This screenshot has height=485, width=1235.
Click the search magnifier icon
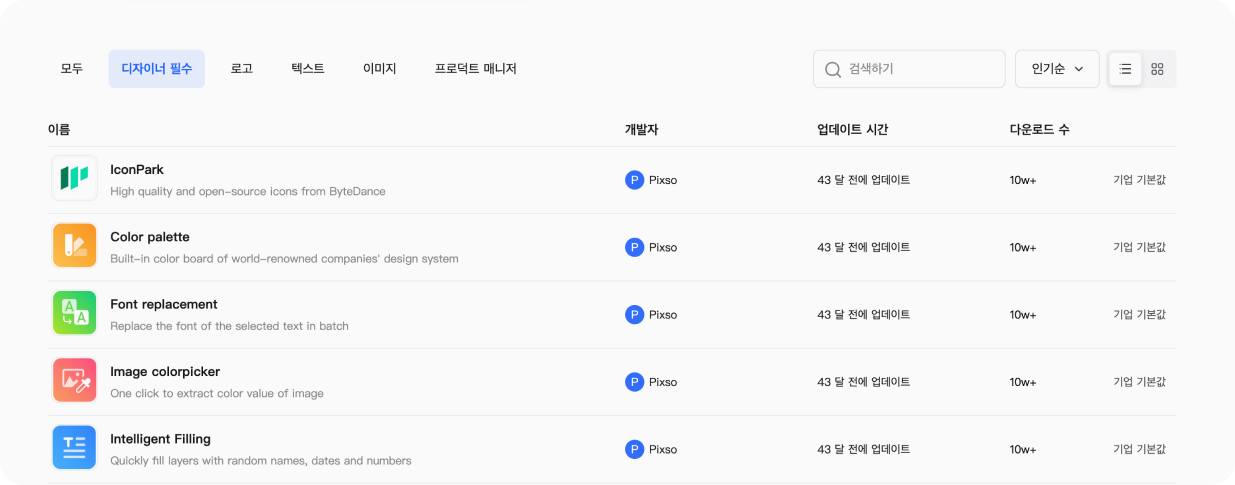click(832, 69)
